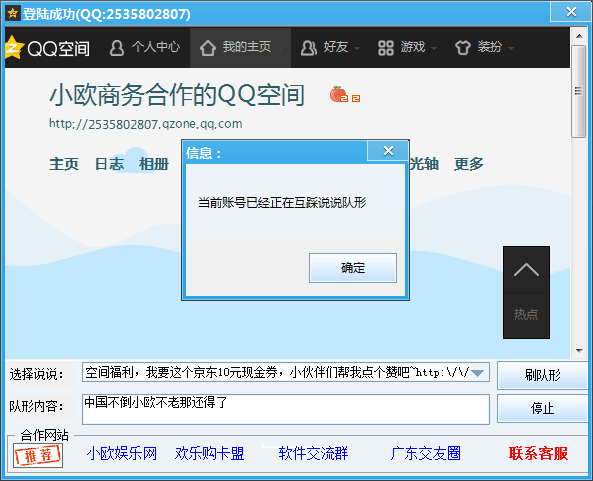Image resolution: width=593 pixels, height=481 pixels.
Task: Click the back-to-top arrow icon
Action: click(526, 270)
